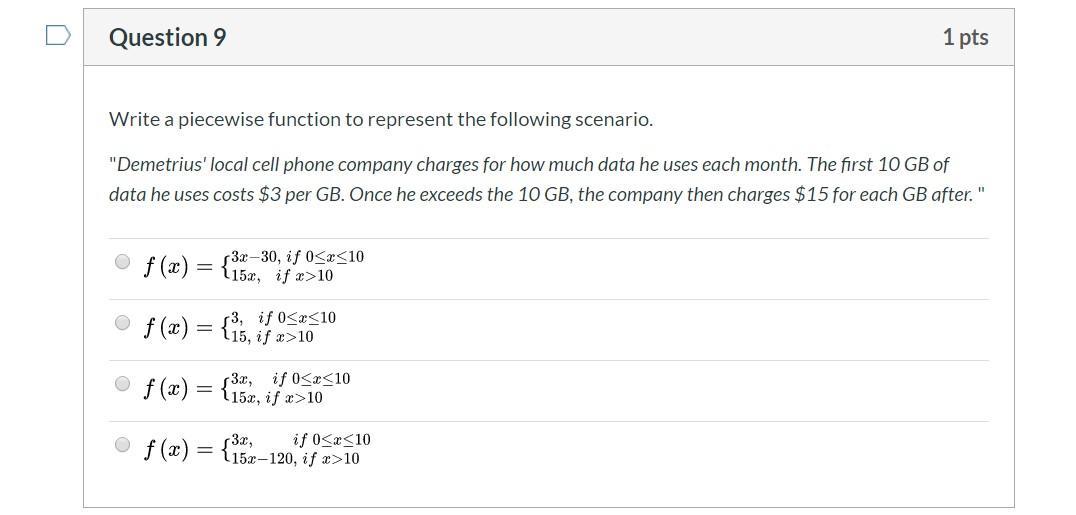This screenshot has height=515, width=1076.
Task: Click "3x, if 0≤x≤10" in the third answer
Action: tap(290, 379)
